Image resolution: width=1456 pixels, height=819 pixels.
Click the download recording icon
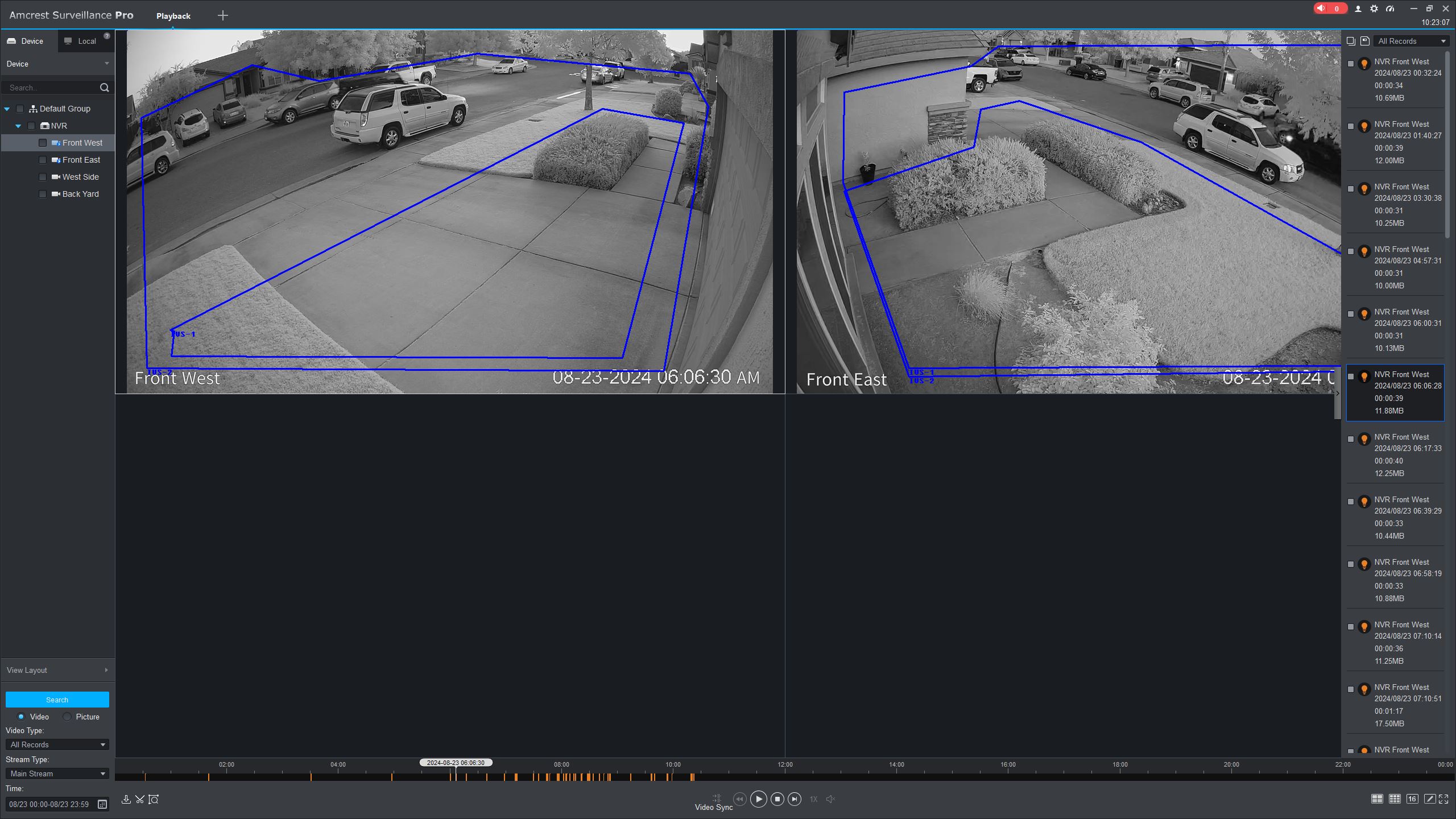126,799
